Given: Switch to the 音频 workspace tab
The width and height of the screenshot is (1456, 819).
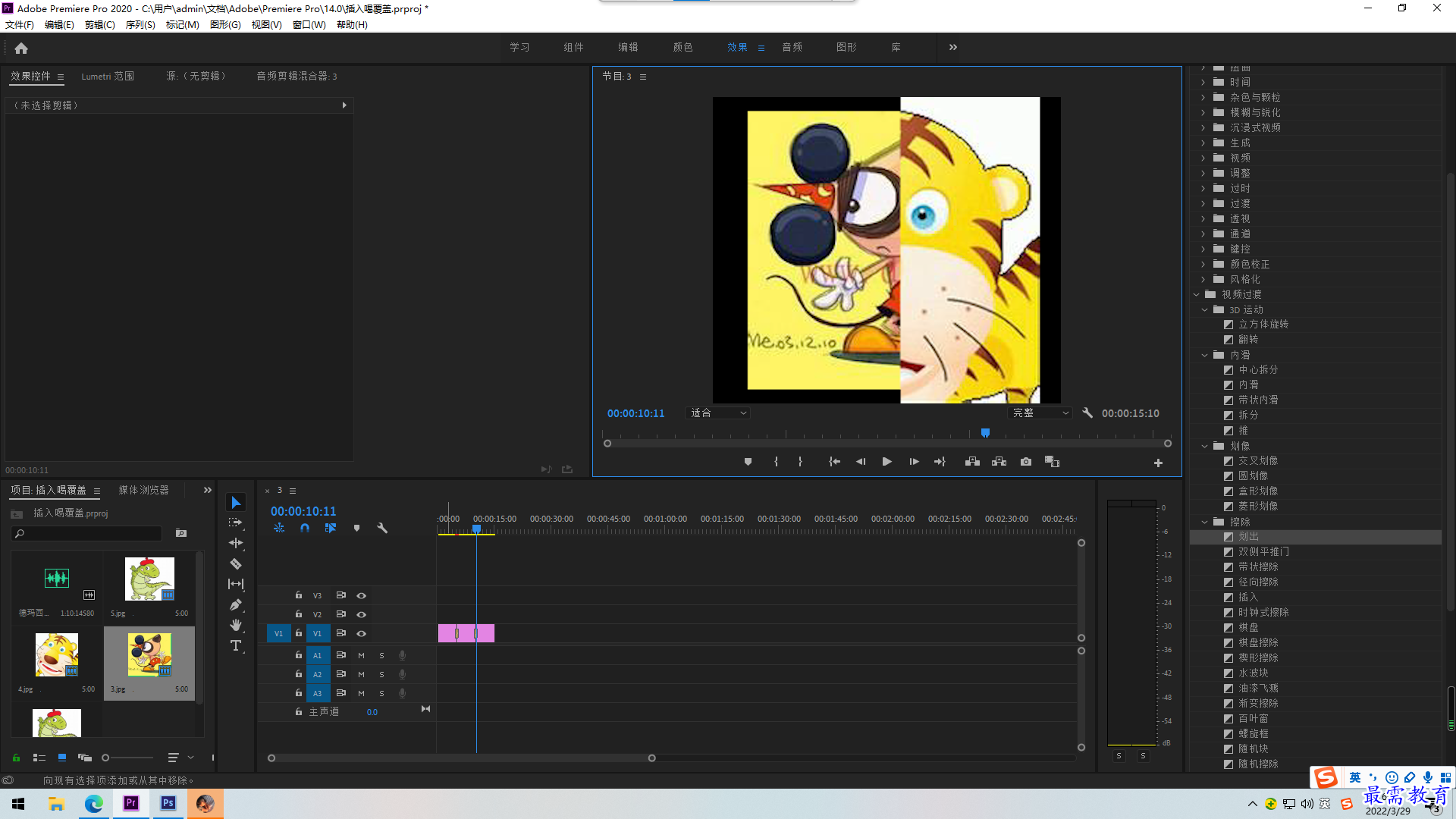Looking at the screenshot, I should 792,47.
